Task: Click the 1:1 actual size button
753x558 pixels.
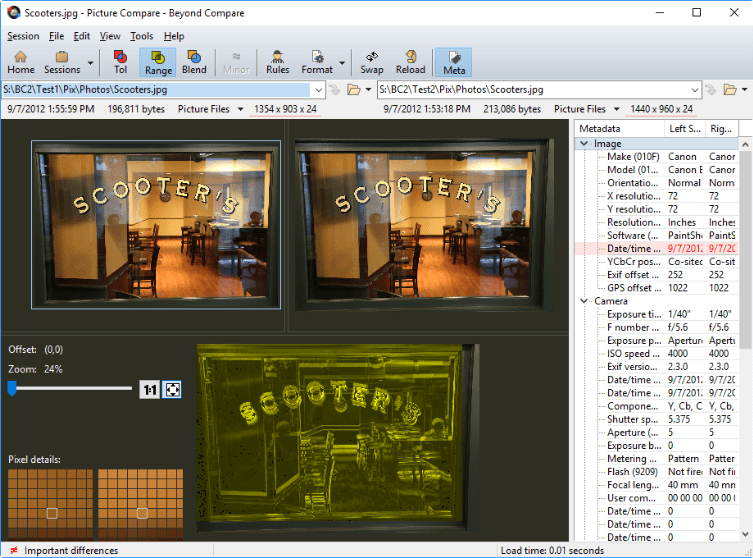Action: 150,390
